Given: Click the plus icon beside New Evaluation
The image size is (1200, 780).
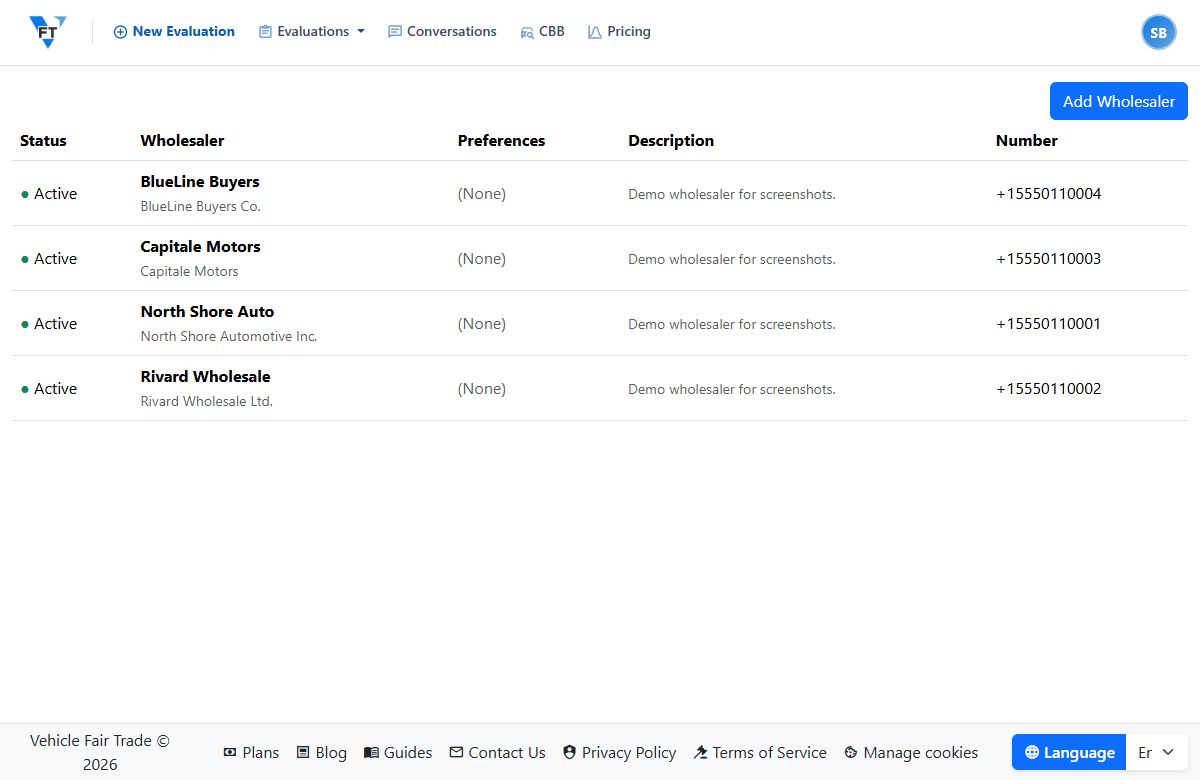Looking at the screenshot, I should (x=120, y=32).
